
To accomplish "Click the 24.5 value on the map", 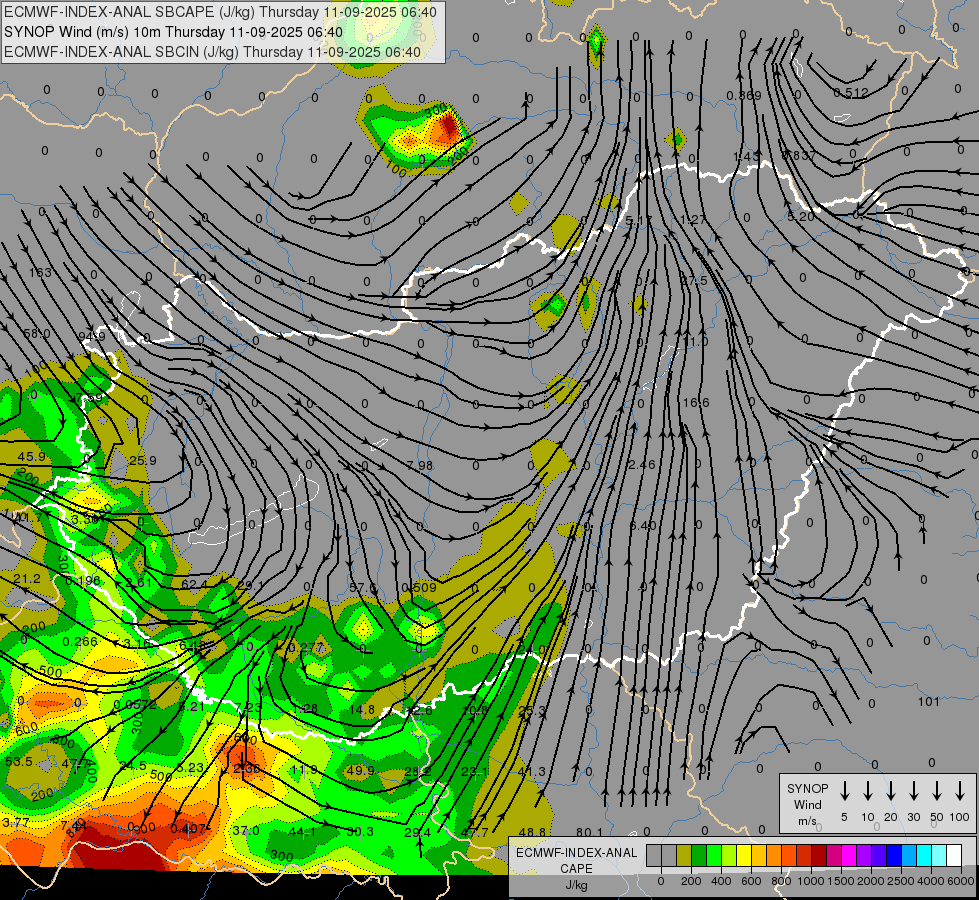I will point(133,766).
